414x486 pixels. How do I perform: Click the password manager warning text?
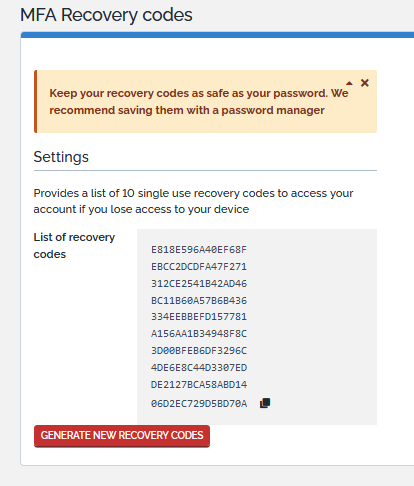point(199,102)
